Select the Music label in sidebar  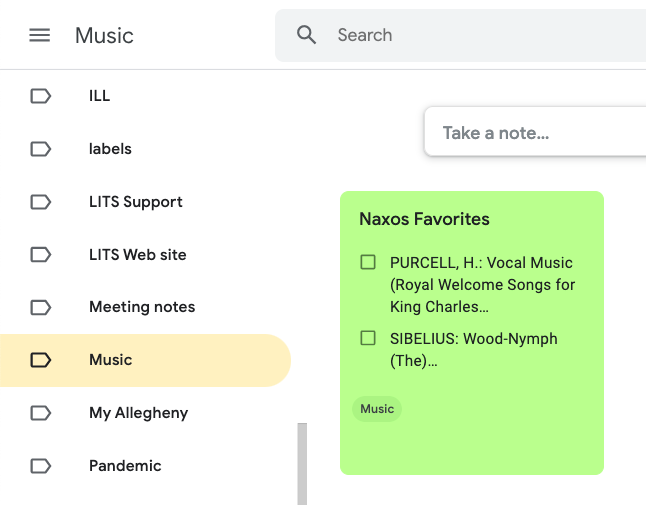pos(110,360)
